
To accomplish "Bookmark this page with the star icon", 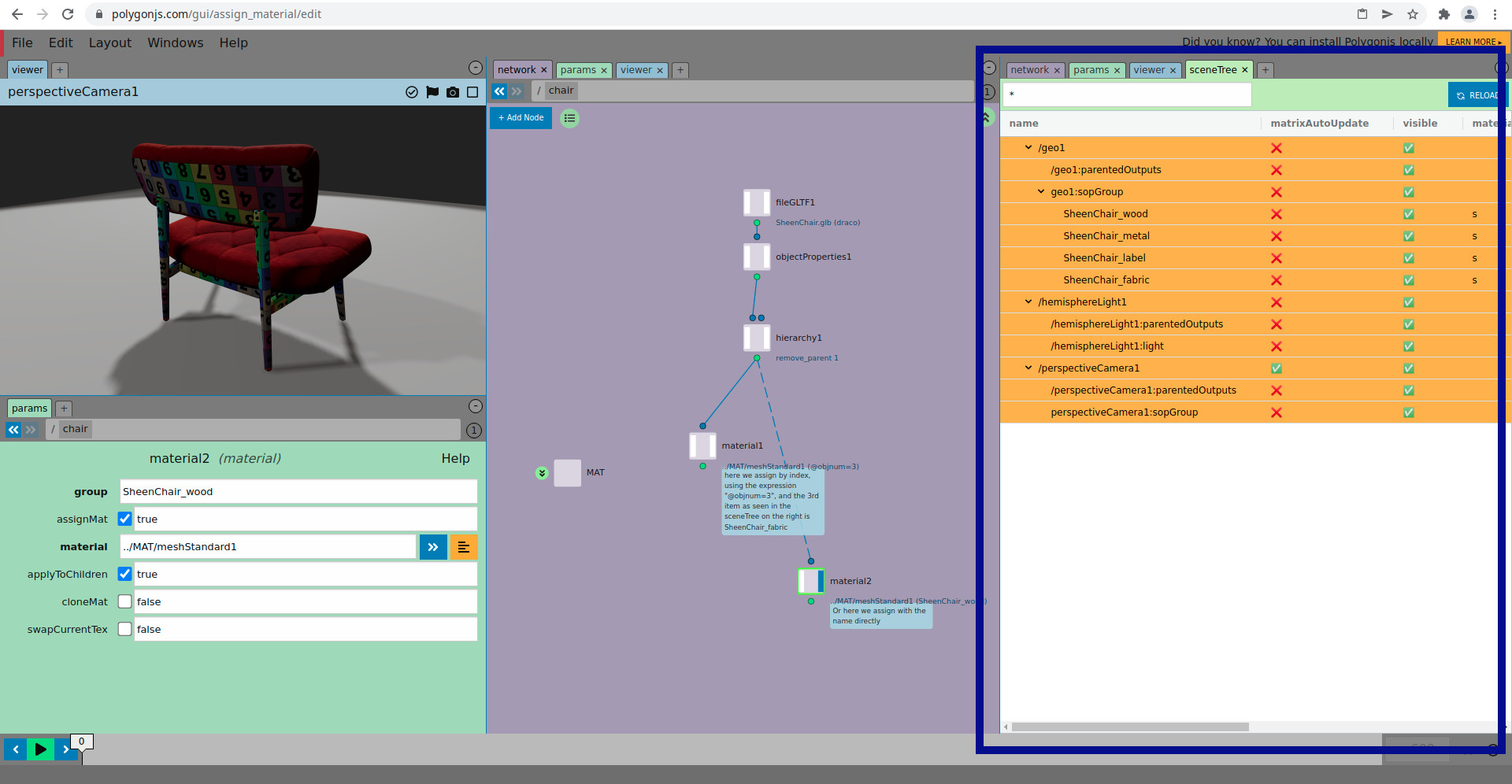I will [x=1413, y=14].
